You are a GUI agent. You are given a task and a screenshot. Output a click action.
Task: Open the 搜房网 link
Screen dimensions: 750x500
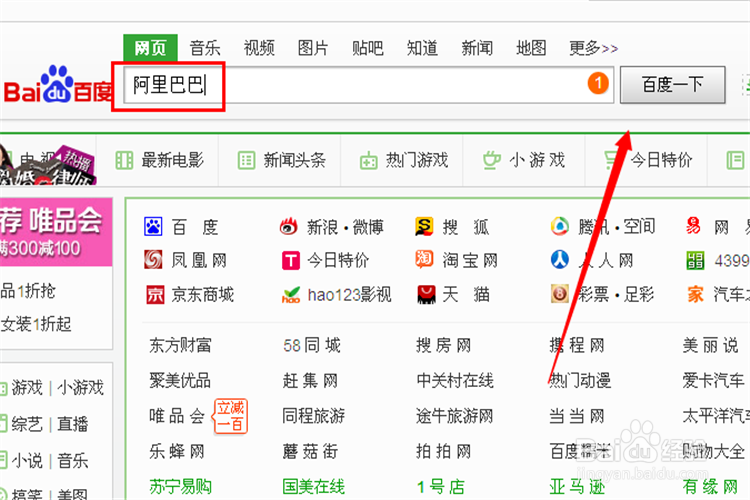pyautogui.click(x=444, y=345)
